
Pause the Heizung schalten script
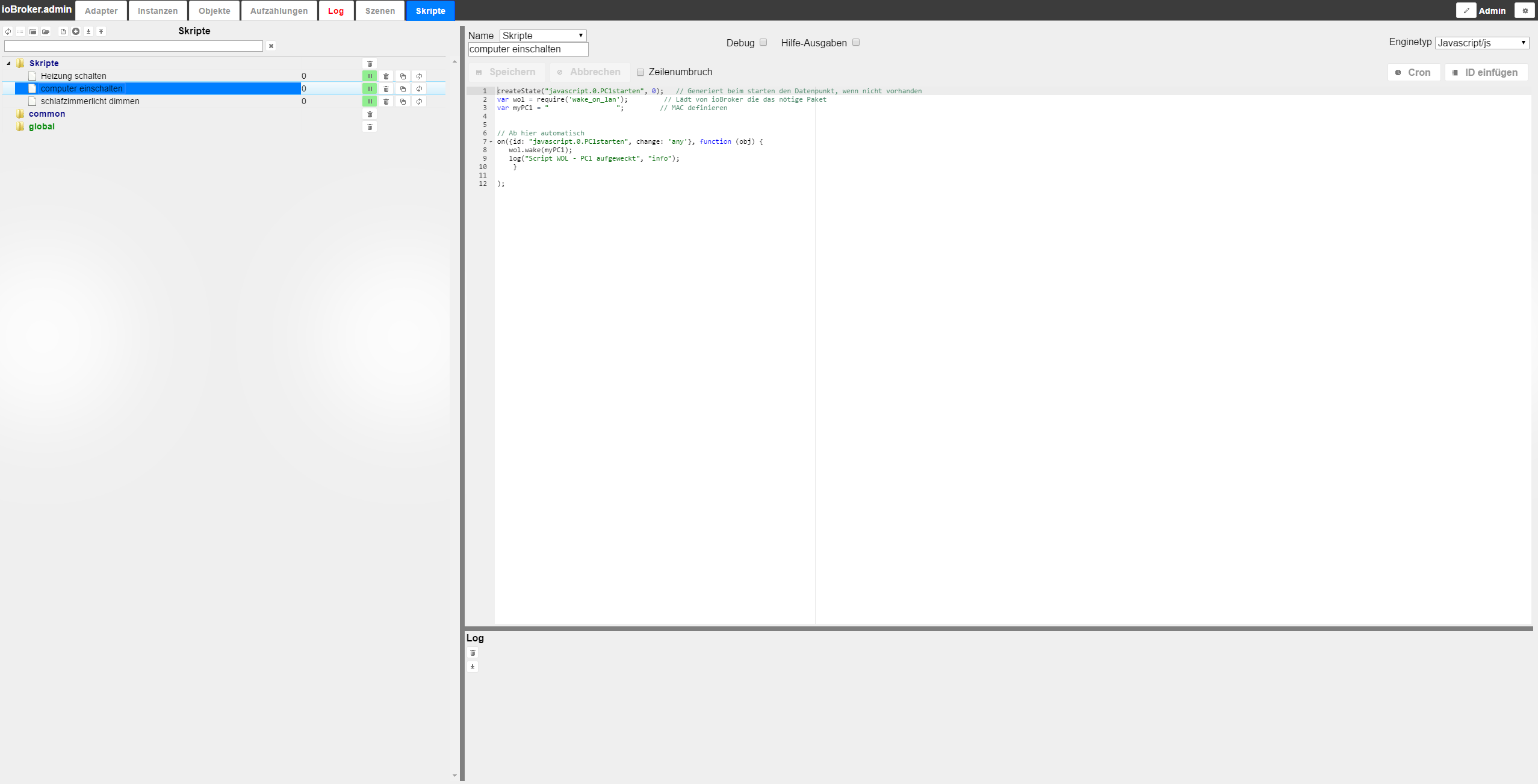point(370,76)
